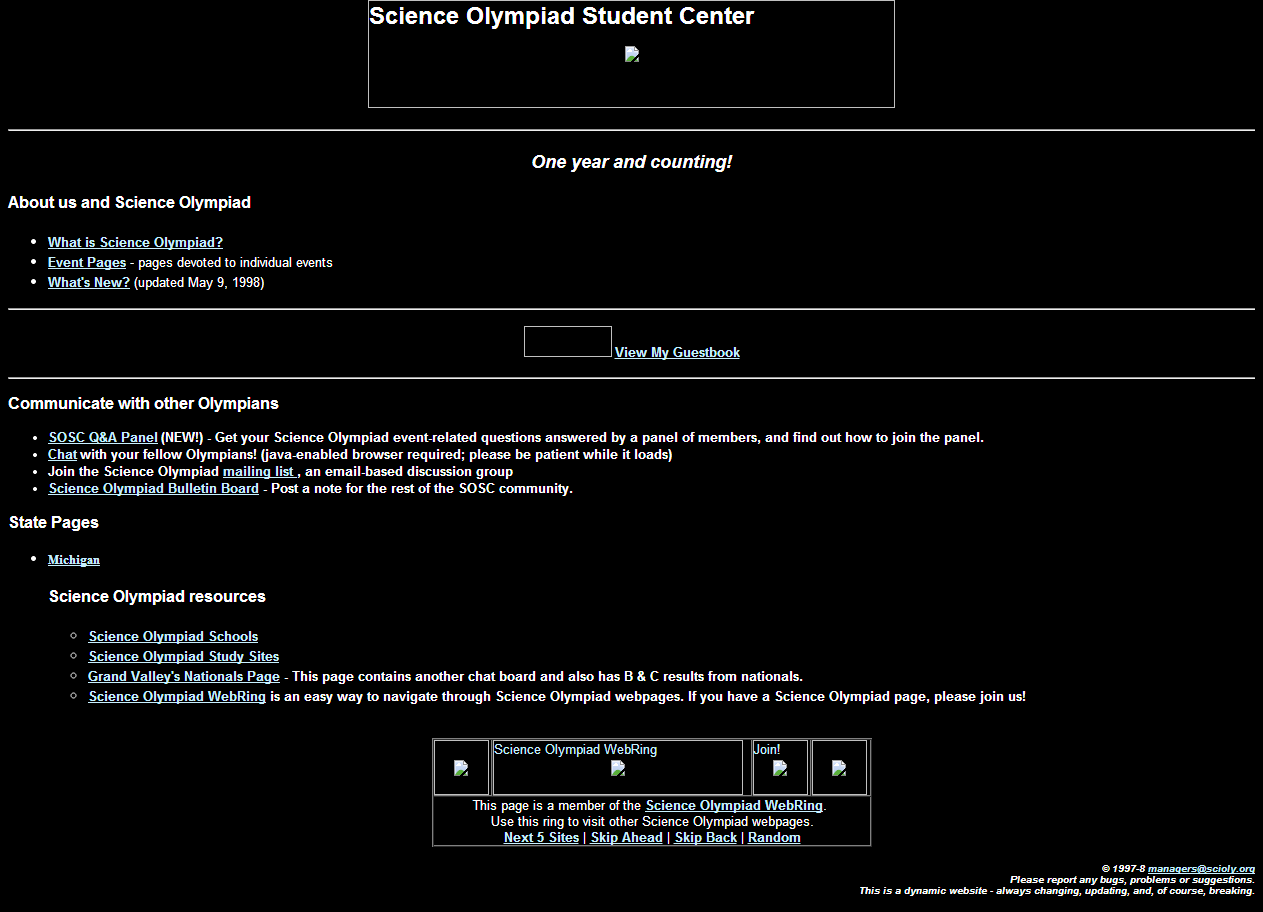Screen dimensions: 1263x912
Task: Visit the Science Olympiad Bulletin Board
Action: tap(154, 488)
